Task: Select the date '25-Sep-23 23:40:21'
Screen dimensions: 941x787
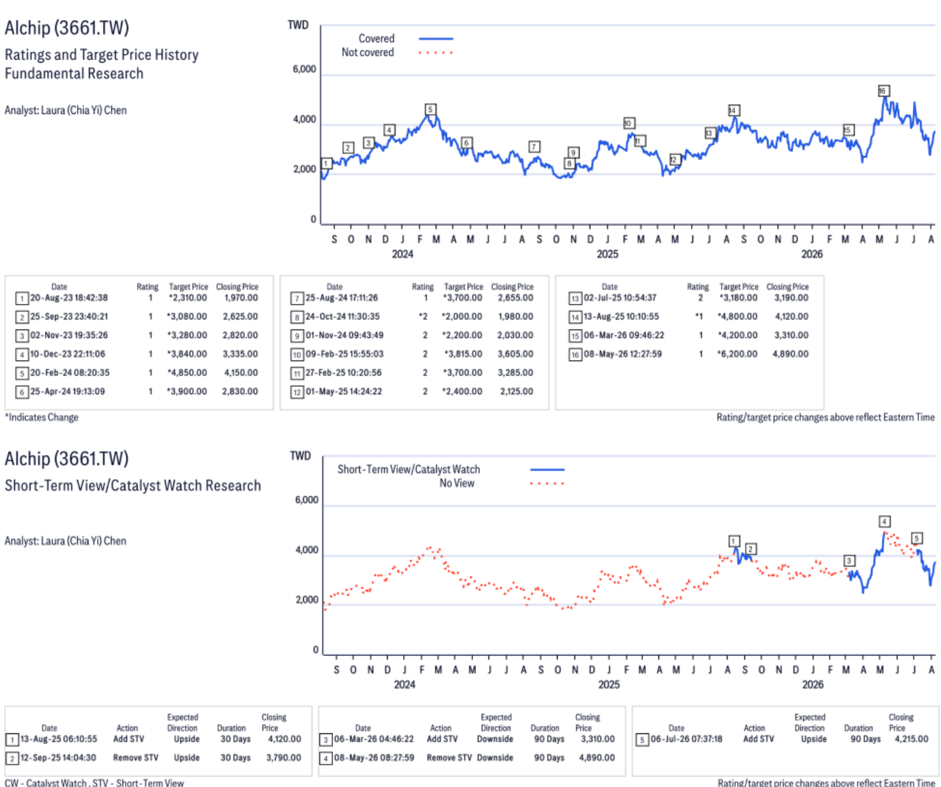Action: [69, 316]
